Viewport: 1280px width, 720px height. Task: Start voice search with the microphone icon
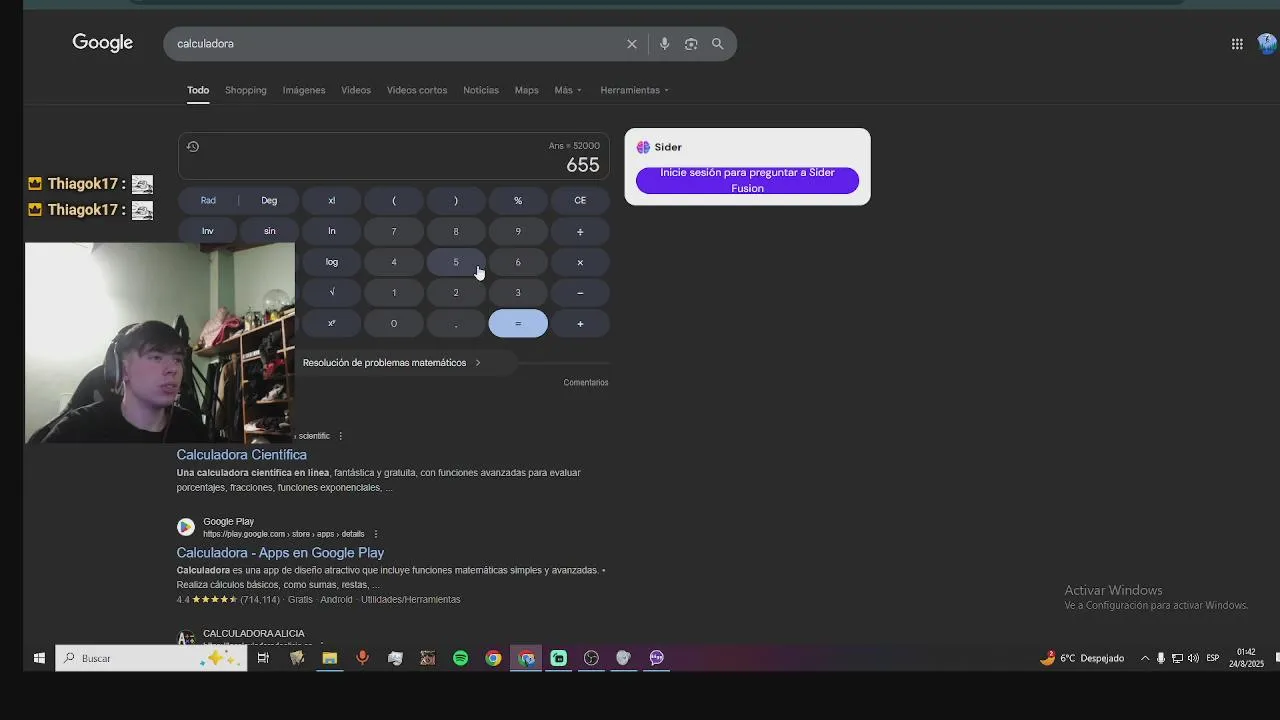pyautogui.click(x=664, y=44)
